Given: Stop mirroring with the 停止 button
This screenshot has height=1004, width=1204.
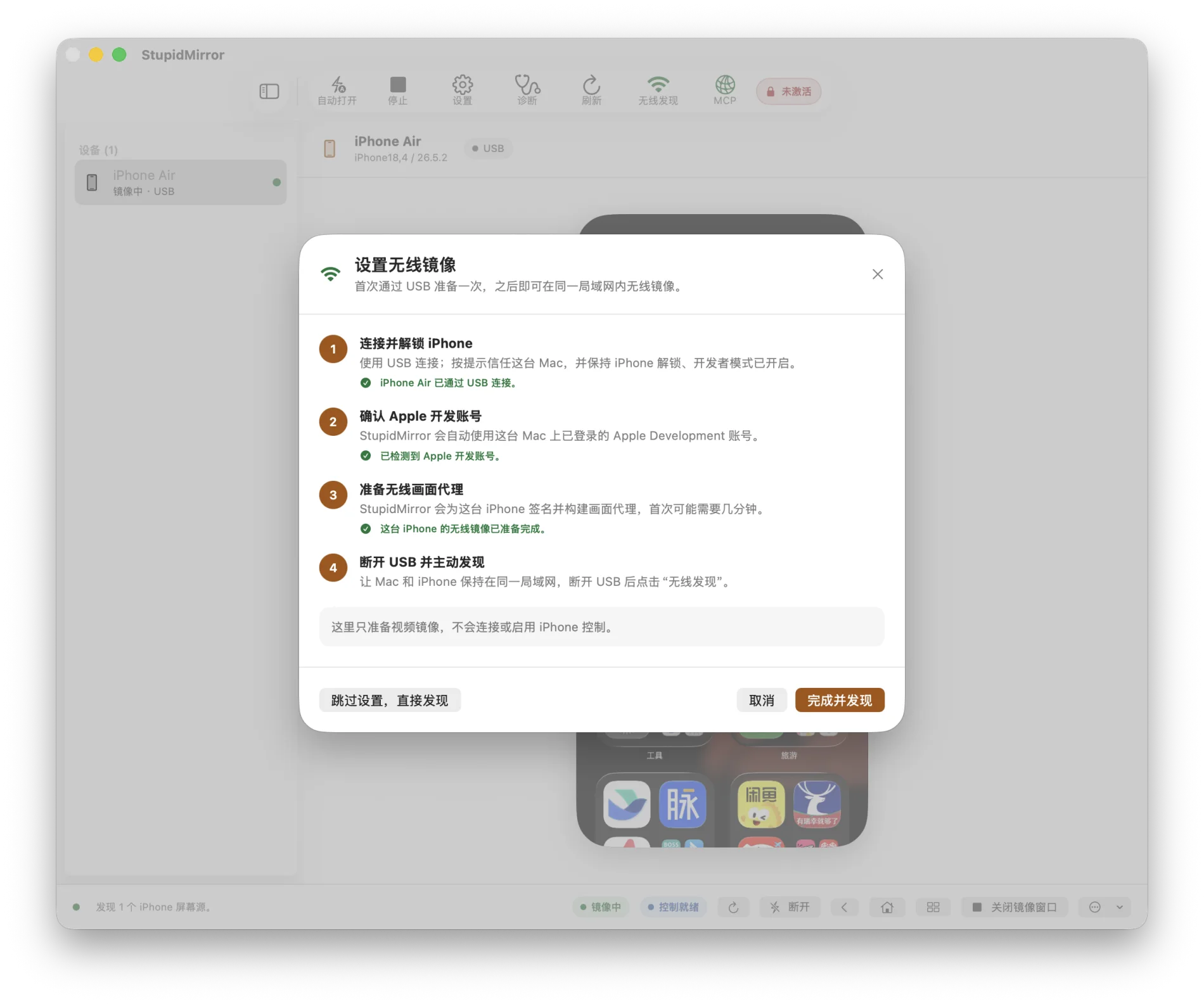Looking at the screenshot, I should pos(398,91).
